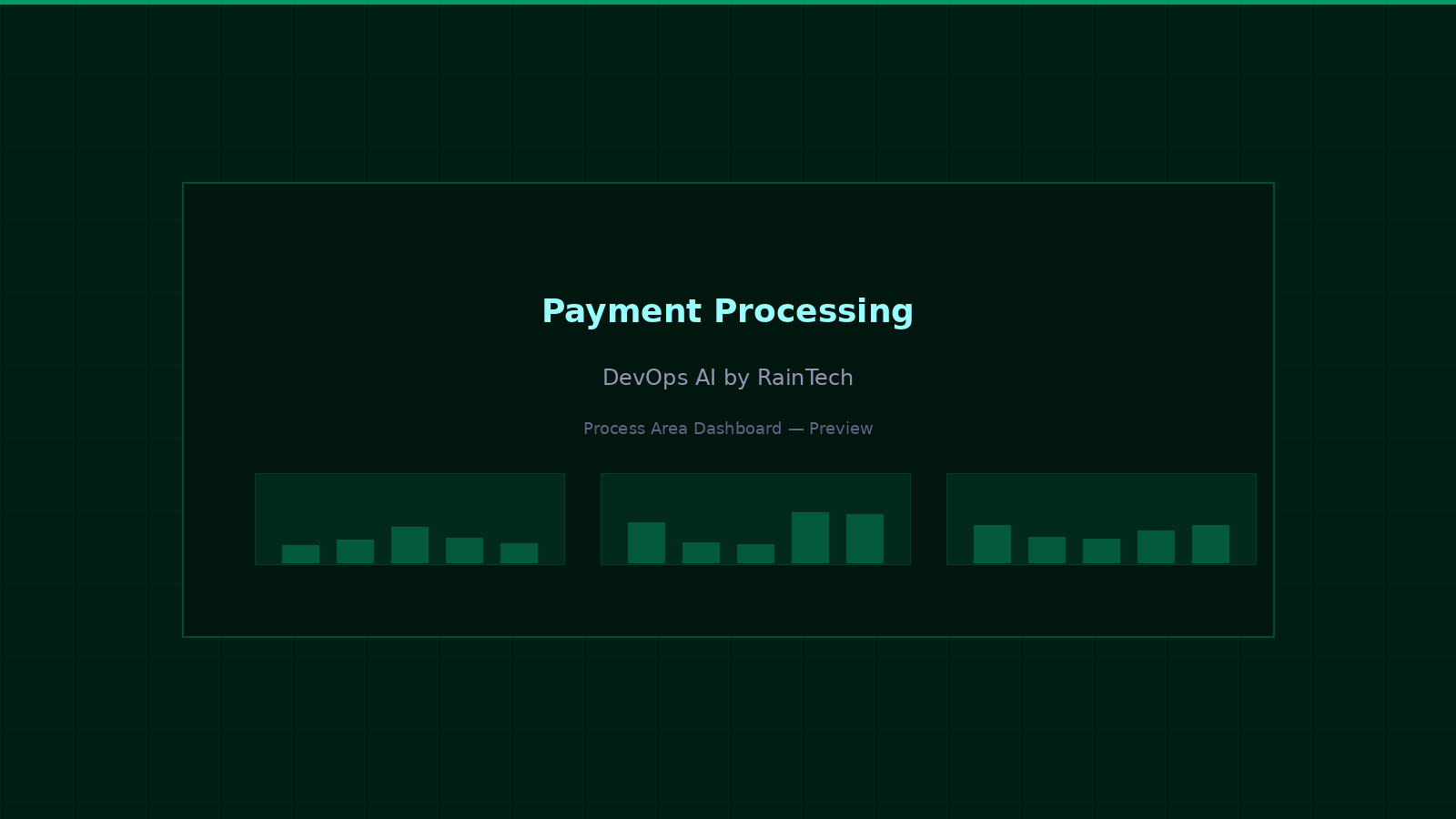Toggle the second bar in the right chart
The width and height of the screenshot is (1456, 819).
(x=1046, y=548)
